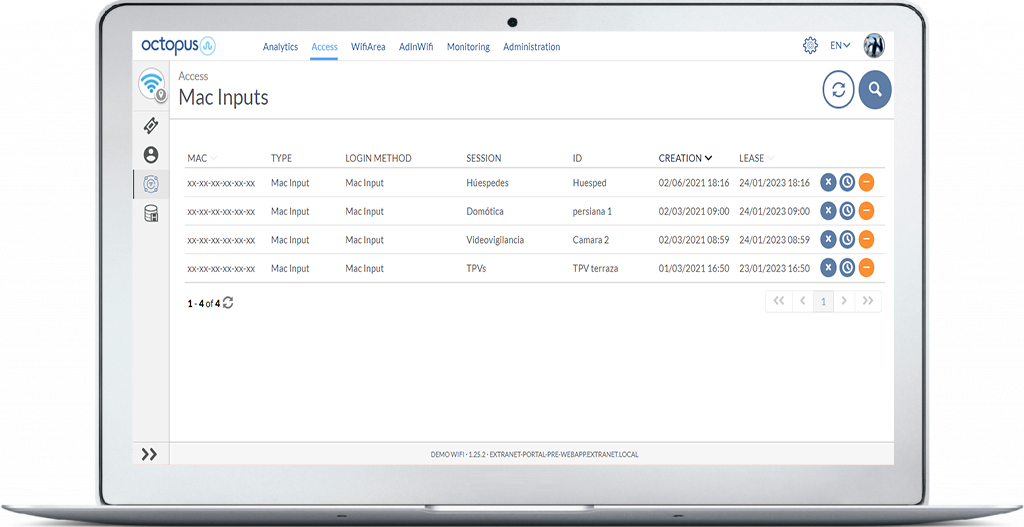Viewport: 1024px width, 527px height.
Task: Click the 1 - 4 of 4 record count
Action: pyautogui.click(x=204, y=304)
